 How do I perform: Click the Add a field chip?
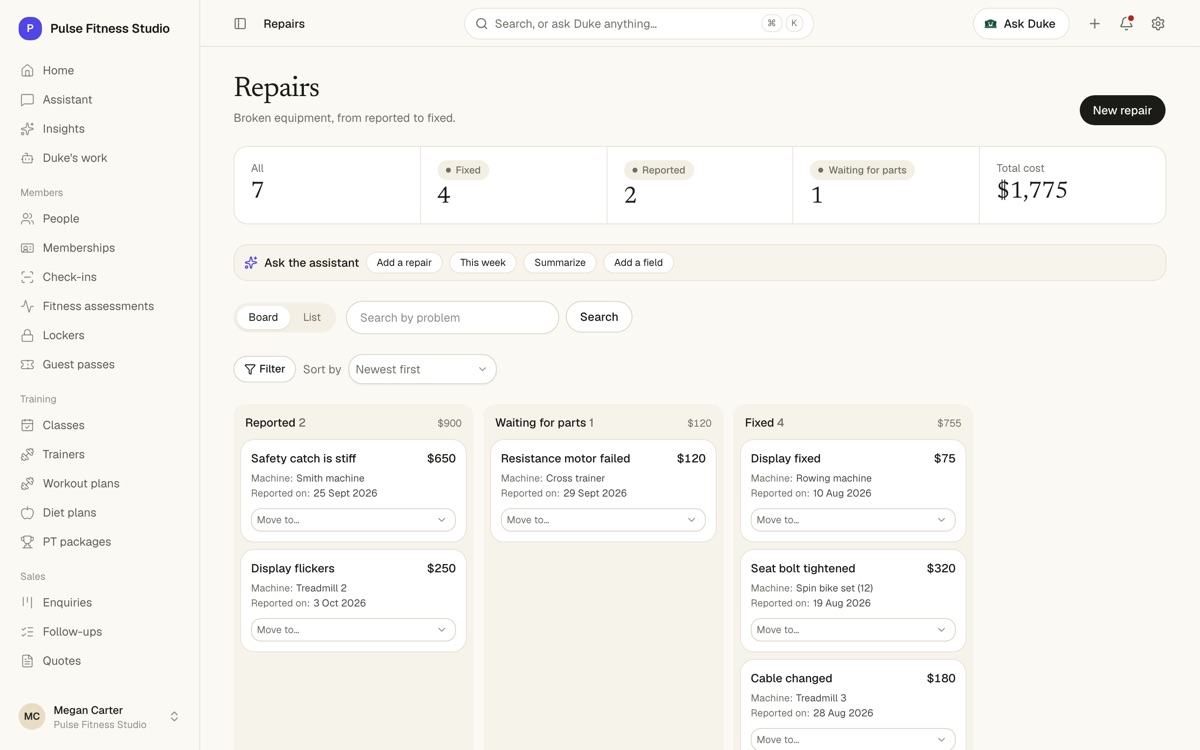pyautogui.click(x=638, y=262)
